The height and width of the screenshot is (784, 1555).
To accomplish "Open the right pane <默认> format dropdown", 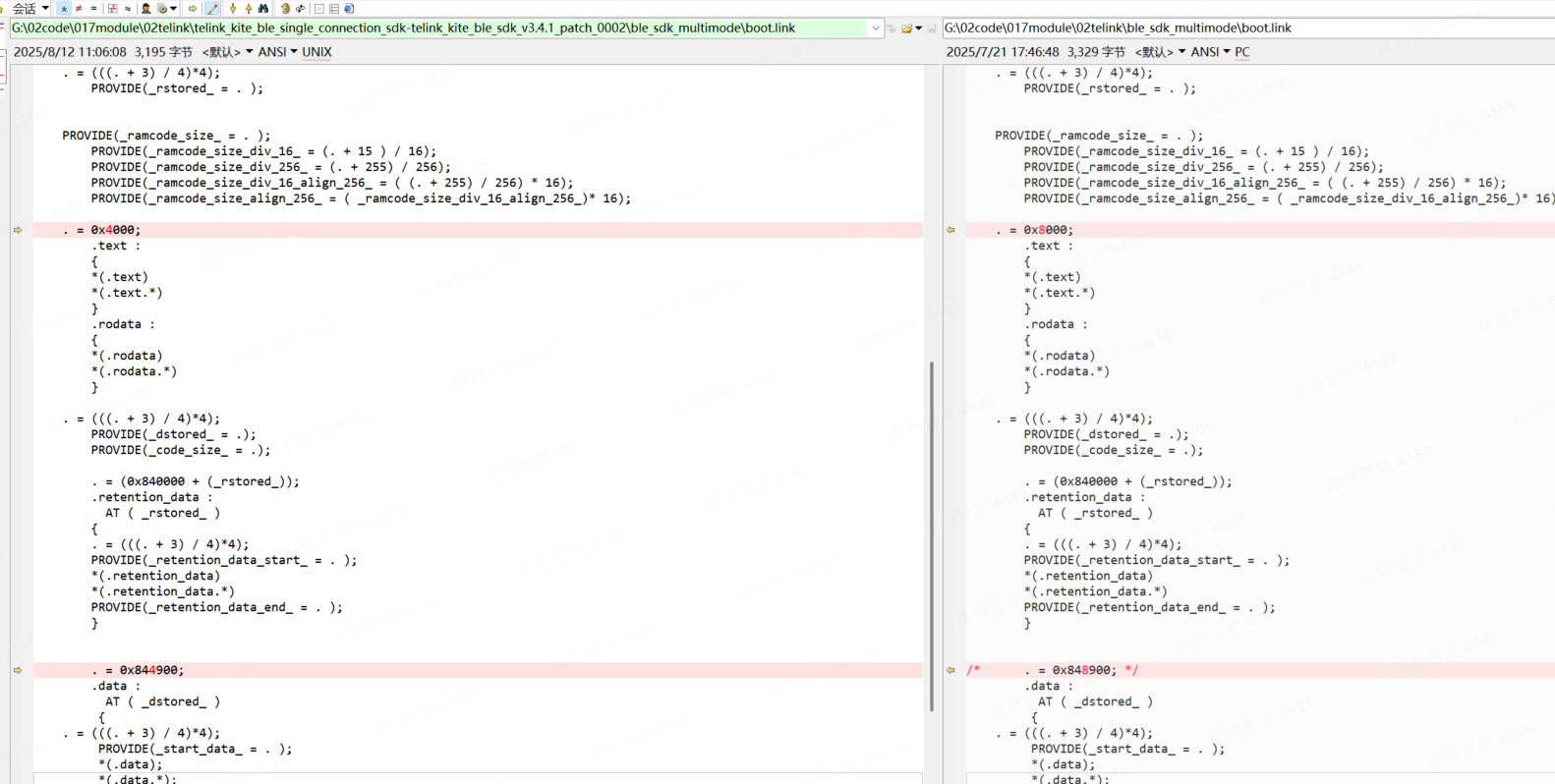I will coord(1160,52).
